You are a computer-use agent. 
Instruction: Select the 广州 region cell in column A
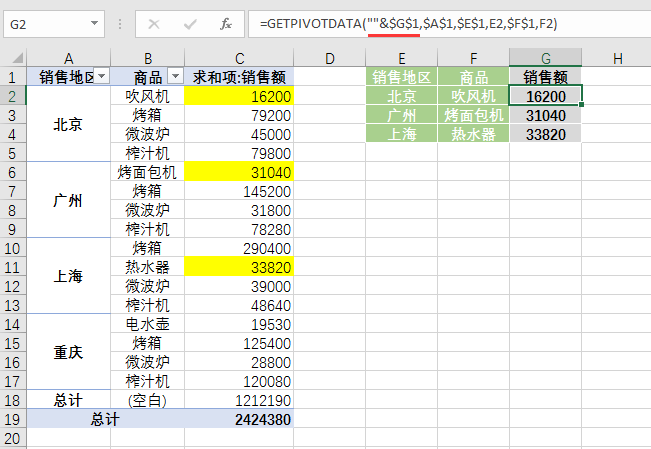click(x=69, y=200)
